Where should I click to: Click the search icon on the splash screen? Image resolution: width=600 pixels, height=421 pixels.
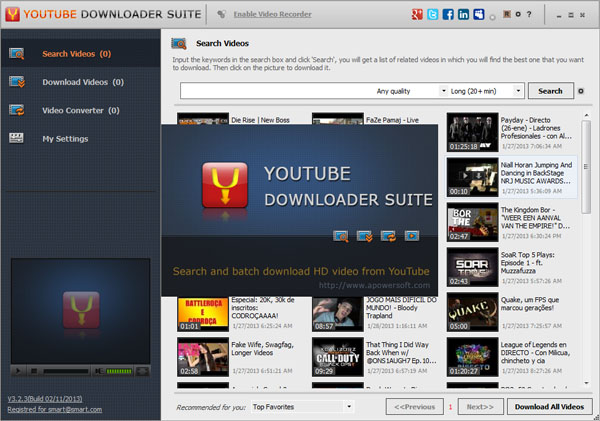(x=341, y=236)
